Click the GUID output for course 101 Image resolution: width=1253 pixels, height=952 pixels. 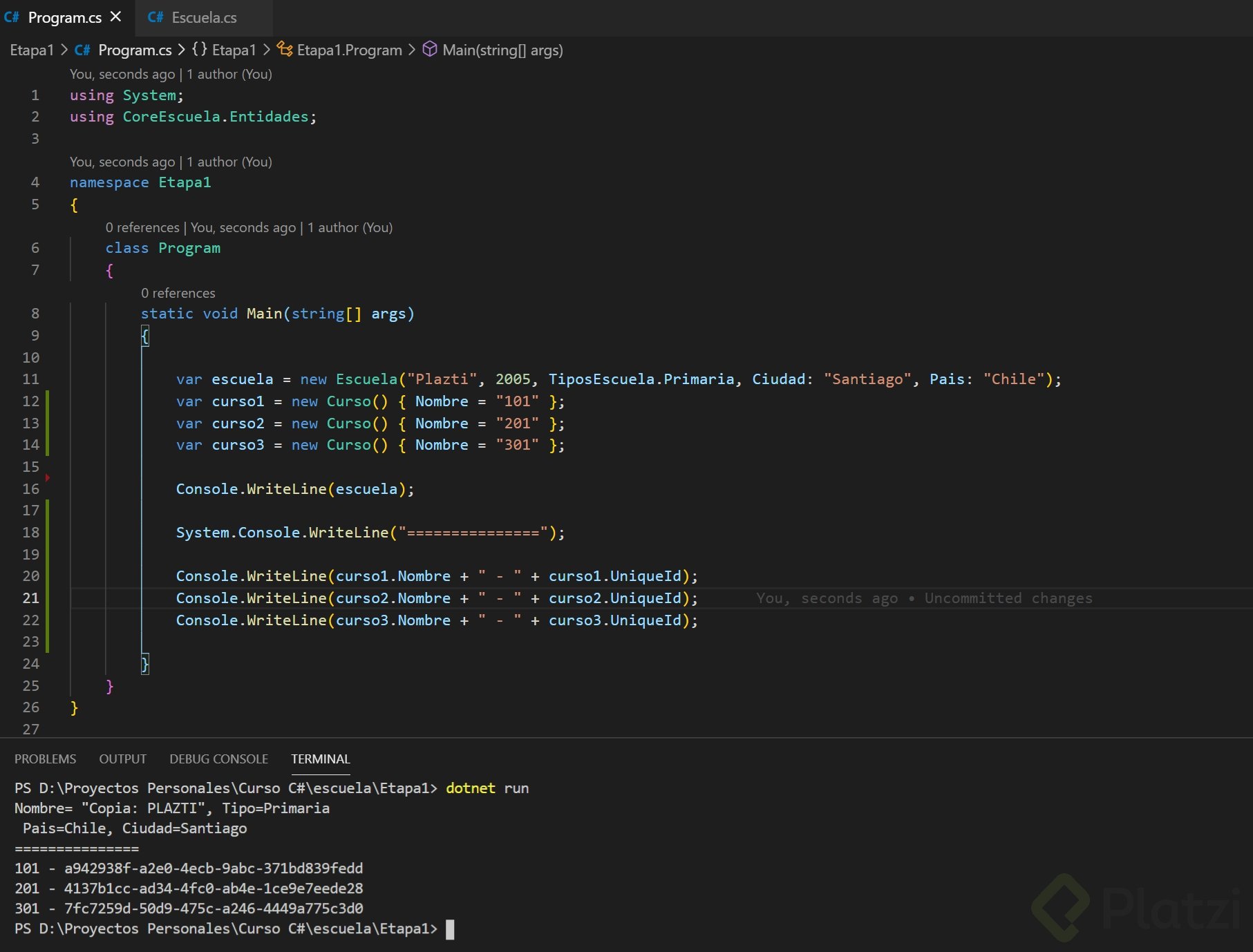pos(214,868)
